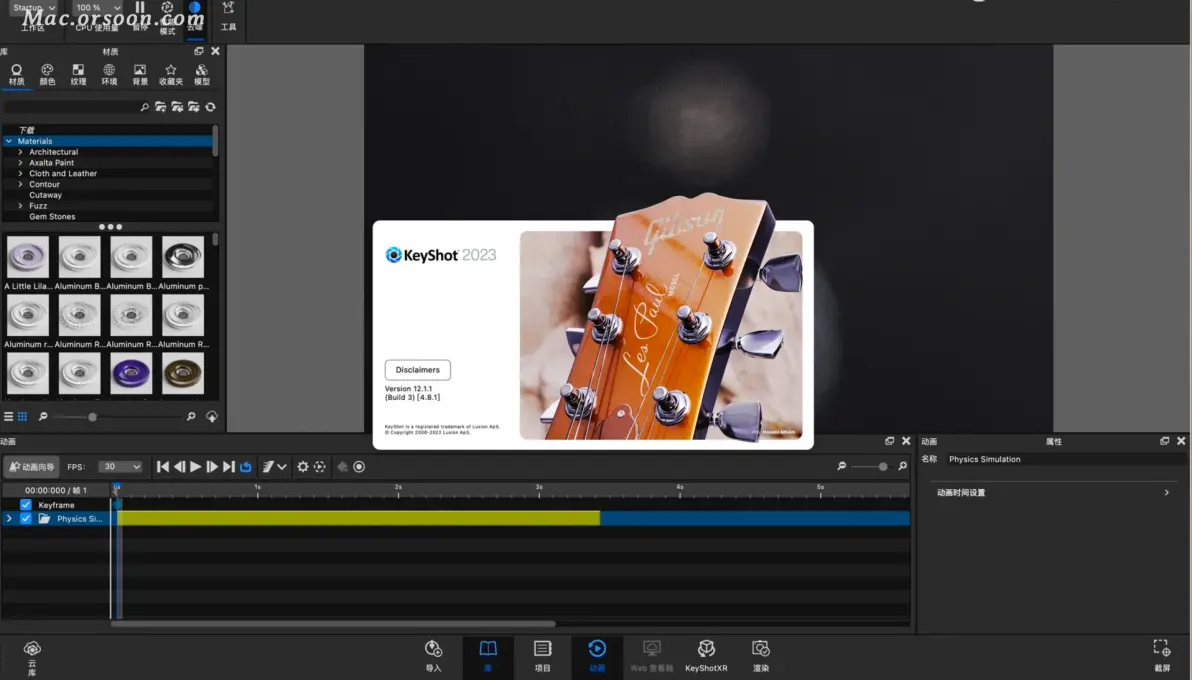Open the Startup workspace dropdown
Screen dimensions: 1192x680
[x=33, y=8]
